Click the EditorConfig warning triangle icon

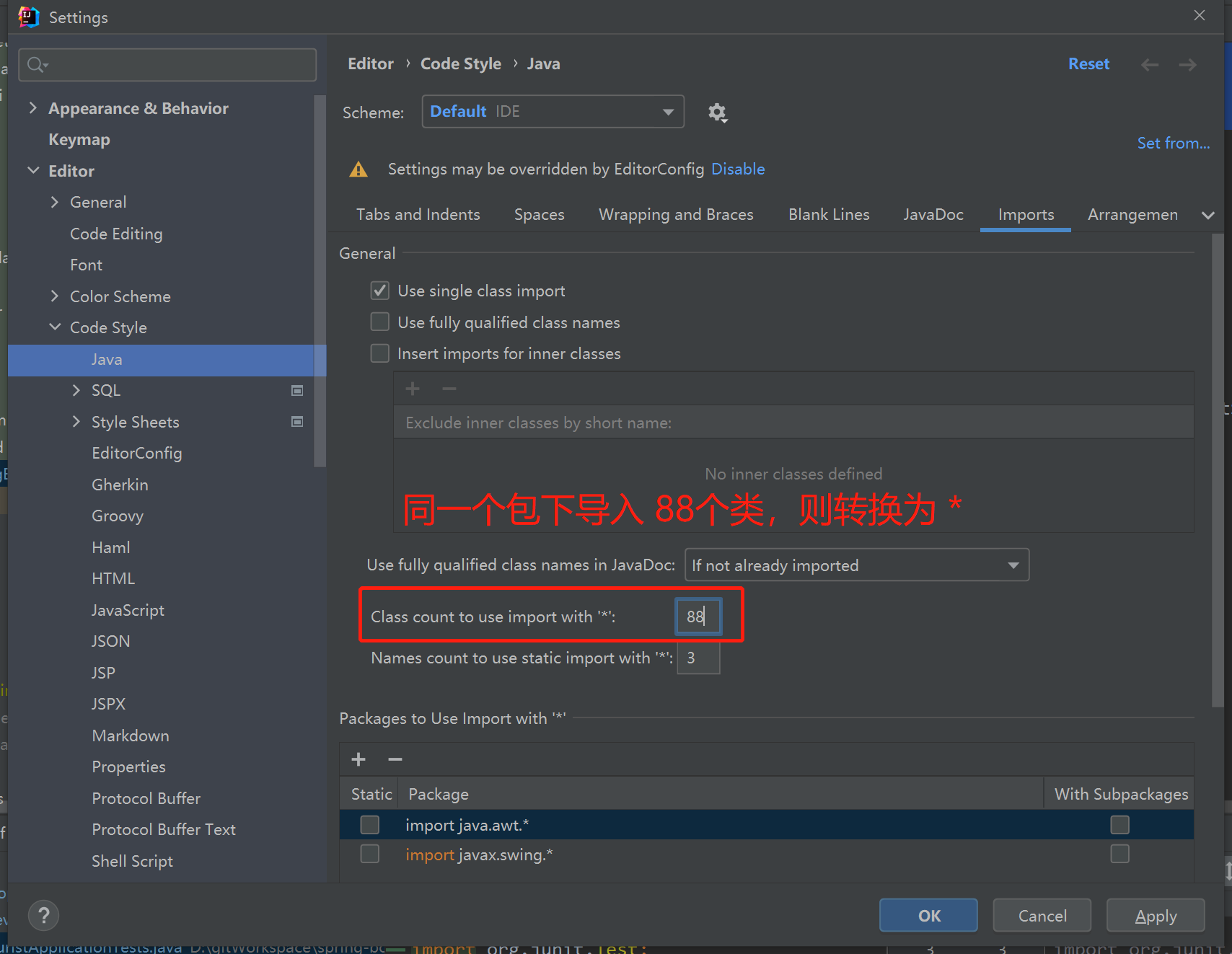pyautogui.click(x=358, y=169)
